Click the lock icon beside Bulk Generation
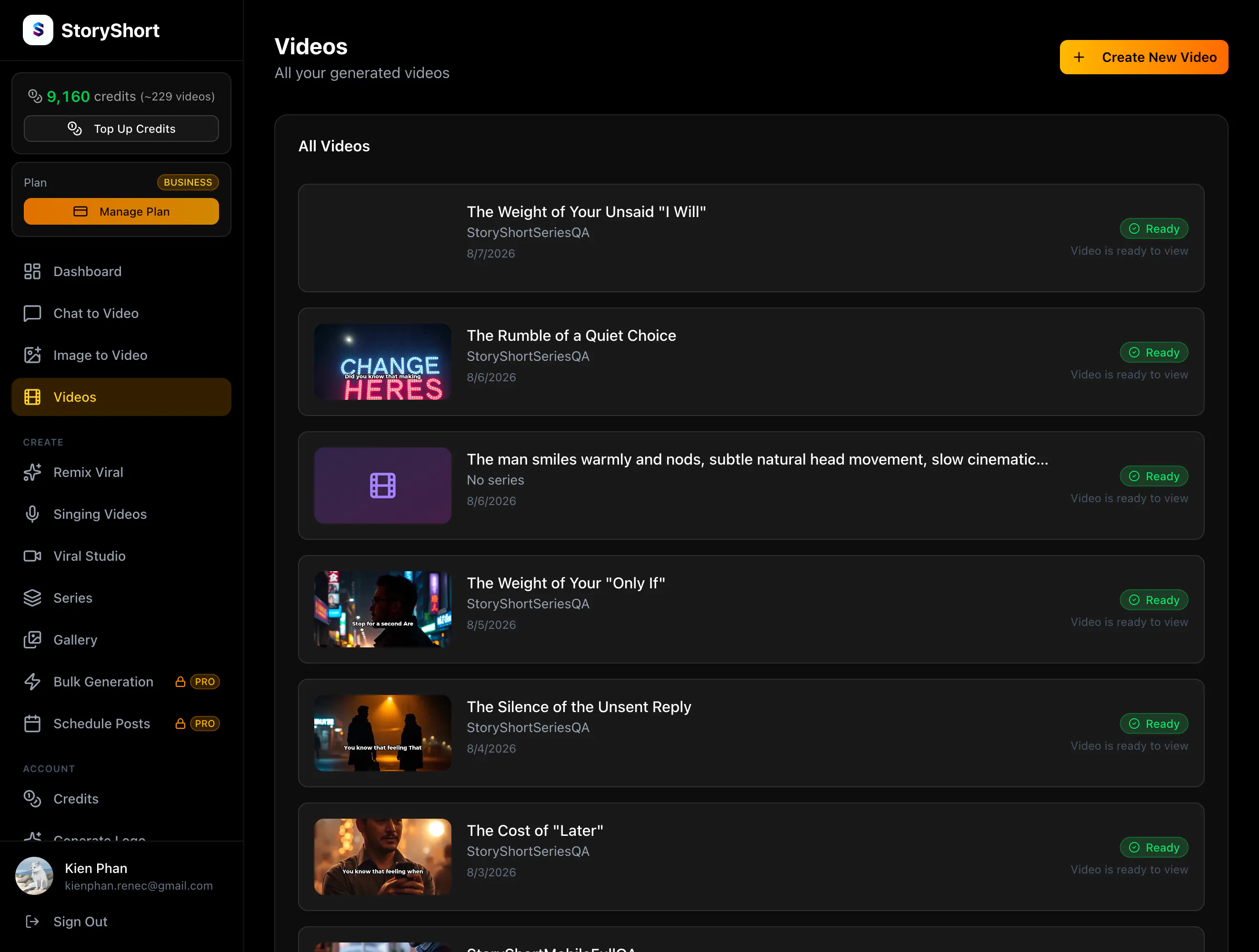The height and width of the screenshot is (952, 1259). tap(180, 682)
